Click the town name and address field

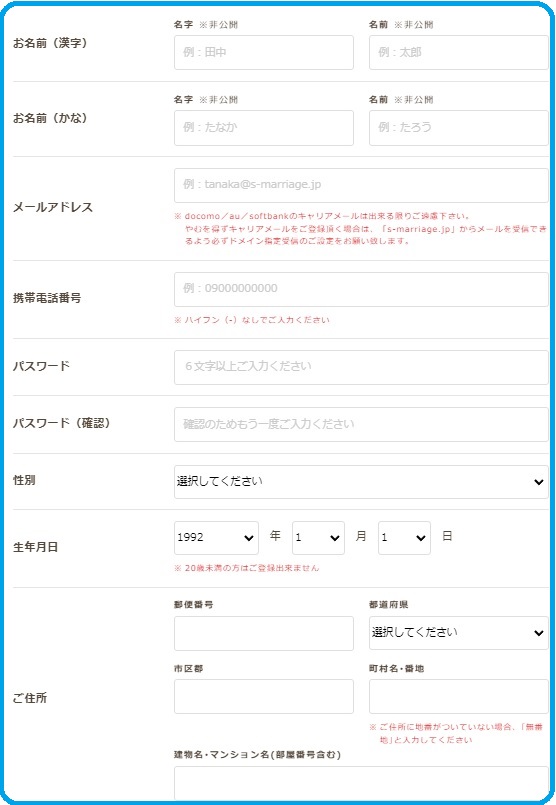click(458, 696)
